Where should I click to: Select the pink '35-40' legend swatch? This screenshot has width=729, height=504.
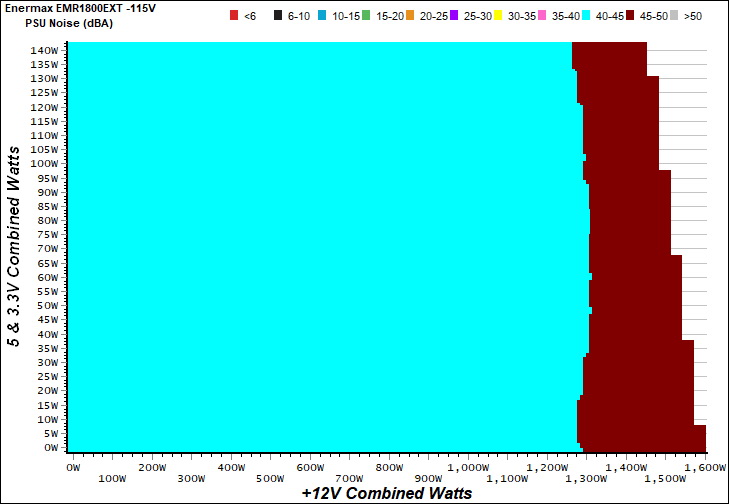pyautogui.click(x=542, y=15)
